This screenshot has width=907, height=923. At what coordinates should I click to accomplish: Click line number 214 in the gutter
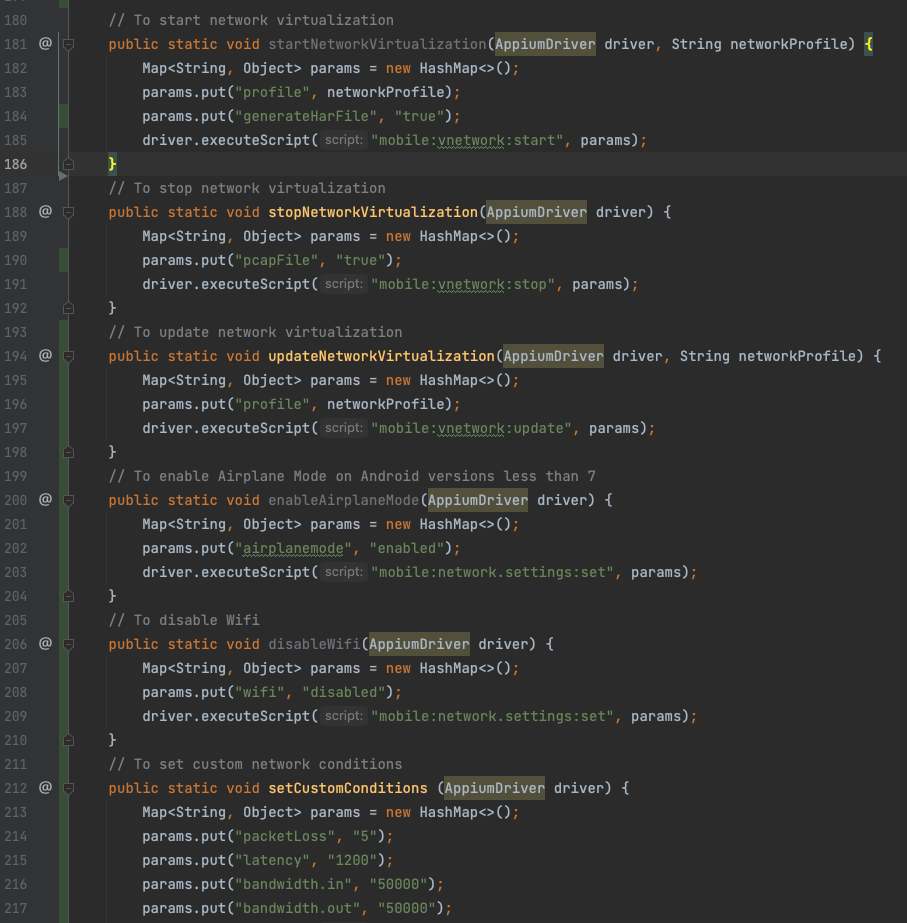pos(16,836)
